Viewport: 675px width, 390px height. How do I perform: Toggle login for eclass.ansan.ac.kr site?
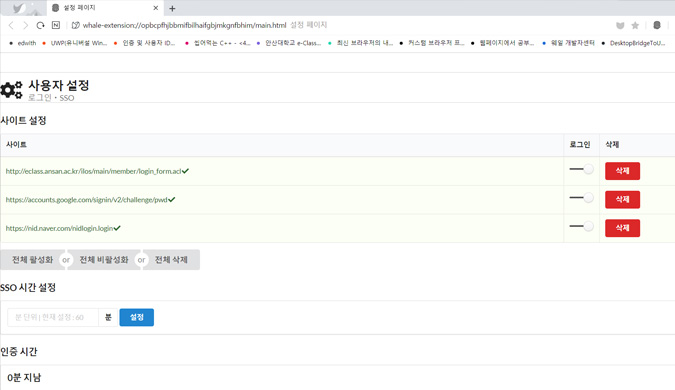point(582,169)
